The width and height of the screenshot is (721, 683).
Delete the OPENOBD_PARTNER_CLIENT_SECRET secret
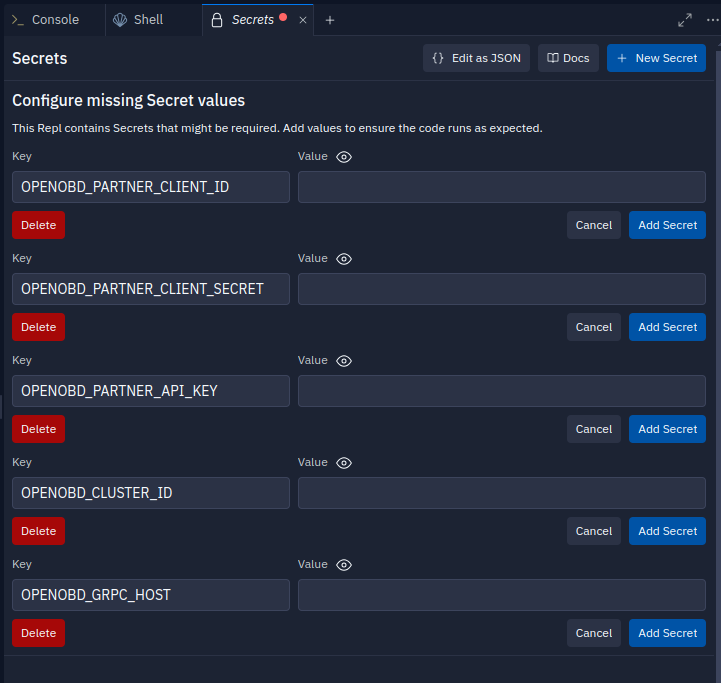coord(38,327)
